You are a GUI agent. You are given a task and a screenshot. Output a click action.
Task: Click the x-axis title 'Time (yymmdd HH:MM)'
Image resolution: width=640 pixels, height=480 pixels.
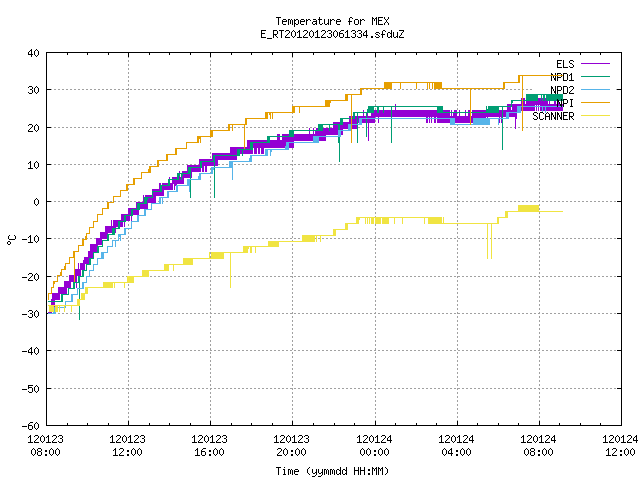click(x=332, y=471)
